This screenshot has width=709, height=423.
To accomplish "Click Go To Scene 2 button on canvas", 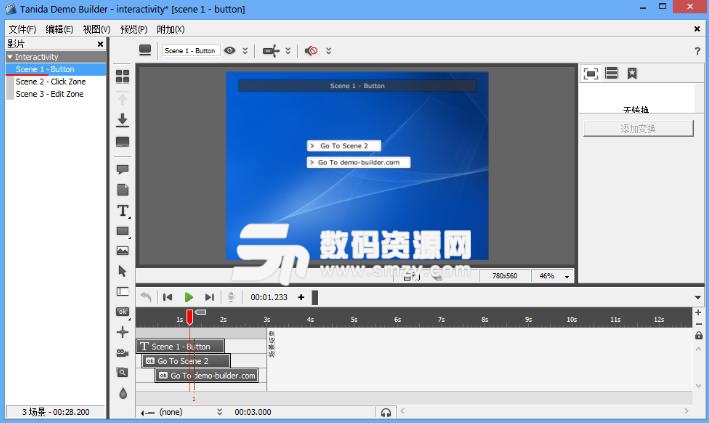I will tap(344, 146).
